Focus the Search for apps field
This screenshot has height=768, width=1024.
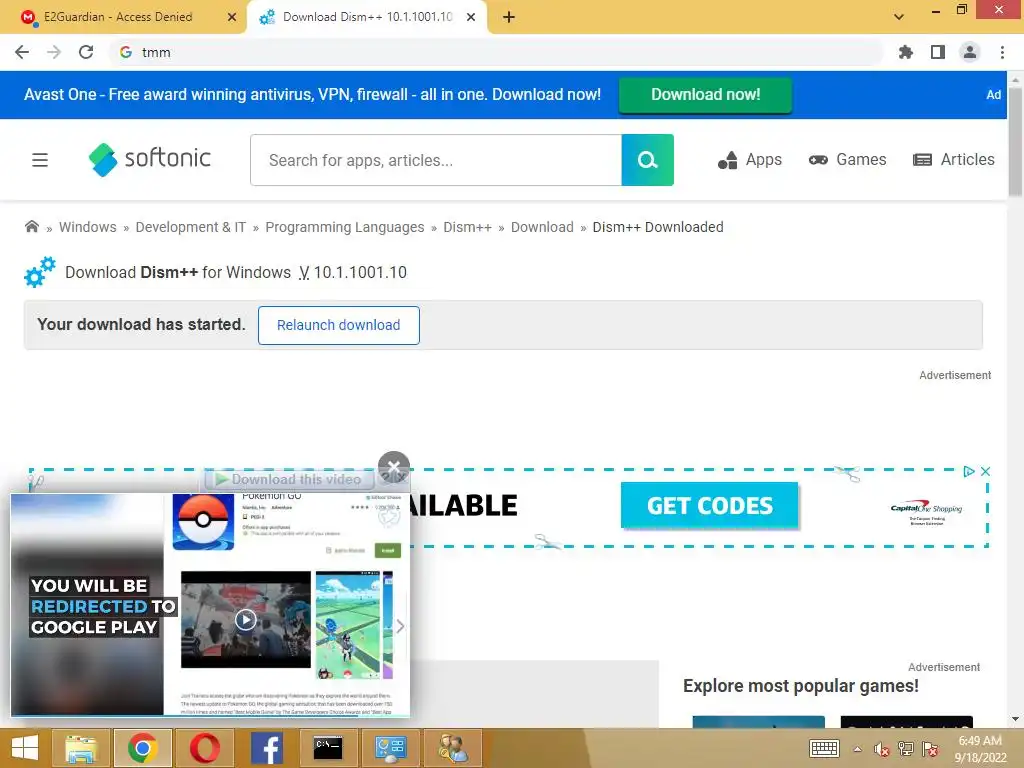tap(436, 160)
